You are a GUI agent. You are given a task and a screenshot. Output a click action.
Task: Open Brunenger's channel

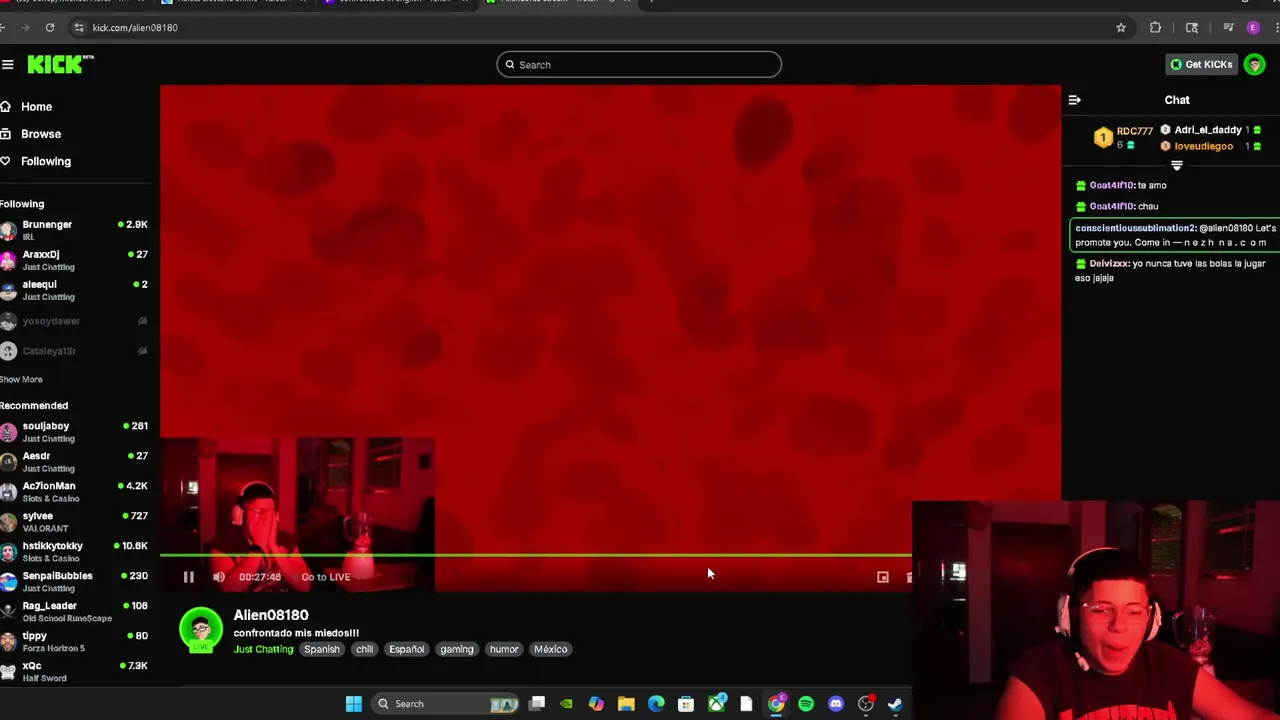[75, 230]
